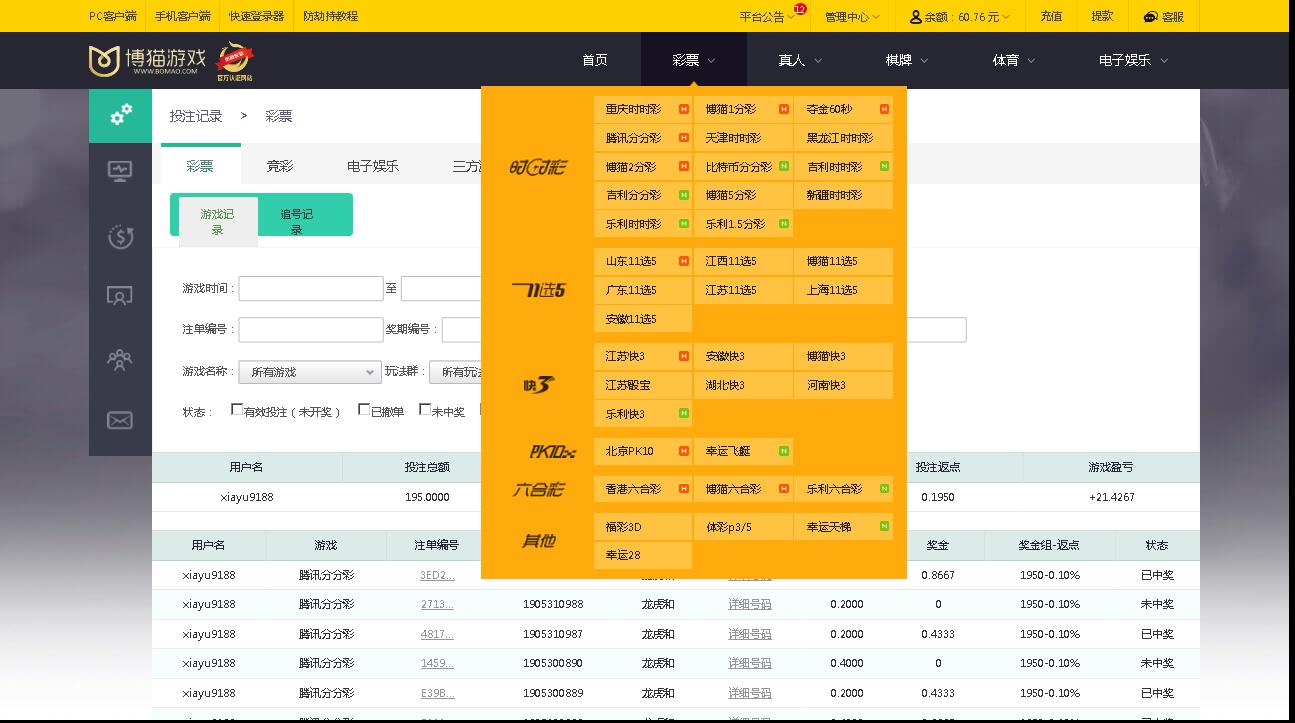
Task: Open the person-on-screen sidebar icon
Action: coord(120,296)
